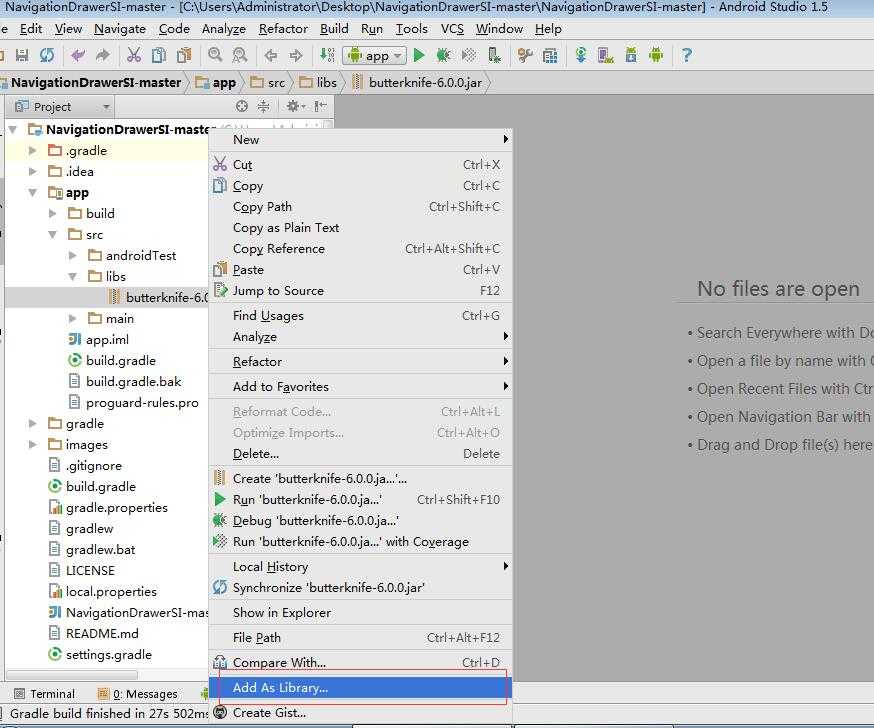Open the Terminal tool window tab
874x728 pixels.
pyautogui.click(x=45, y=693)
